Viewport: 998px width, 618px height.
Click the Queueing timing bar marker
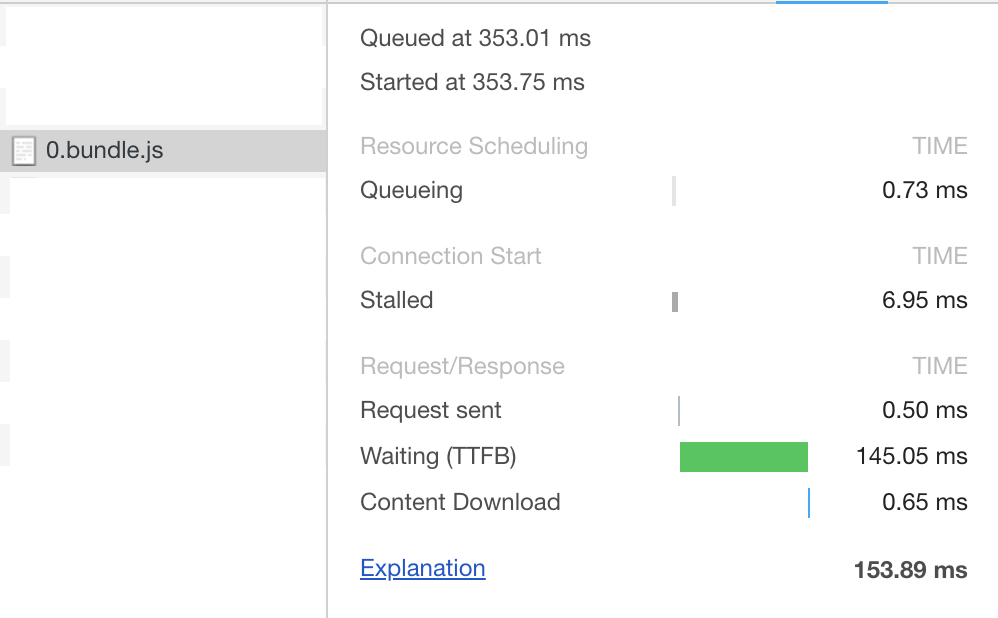tap(676, 190)
